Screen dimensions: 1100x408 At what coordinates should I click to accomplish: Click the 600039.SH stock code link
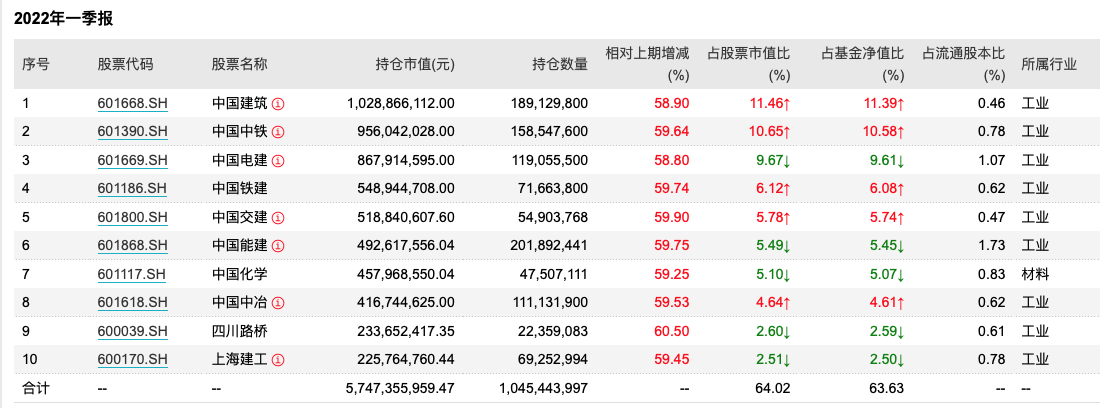click(132, 331)
